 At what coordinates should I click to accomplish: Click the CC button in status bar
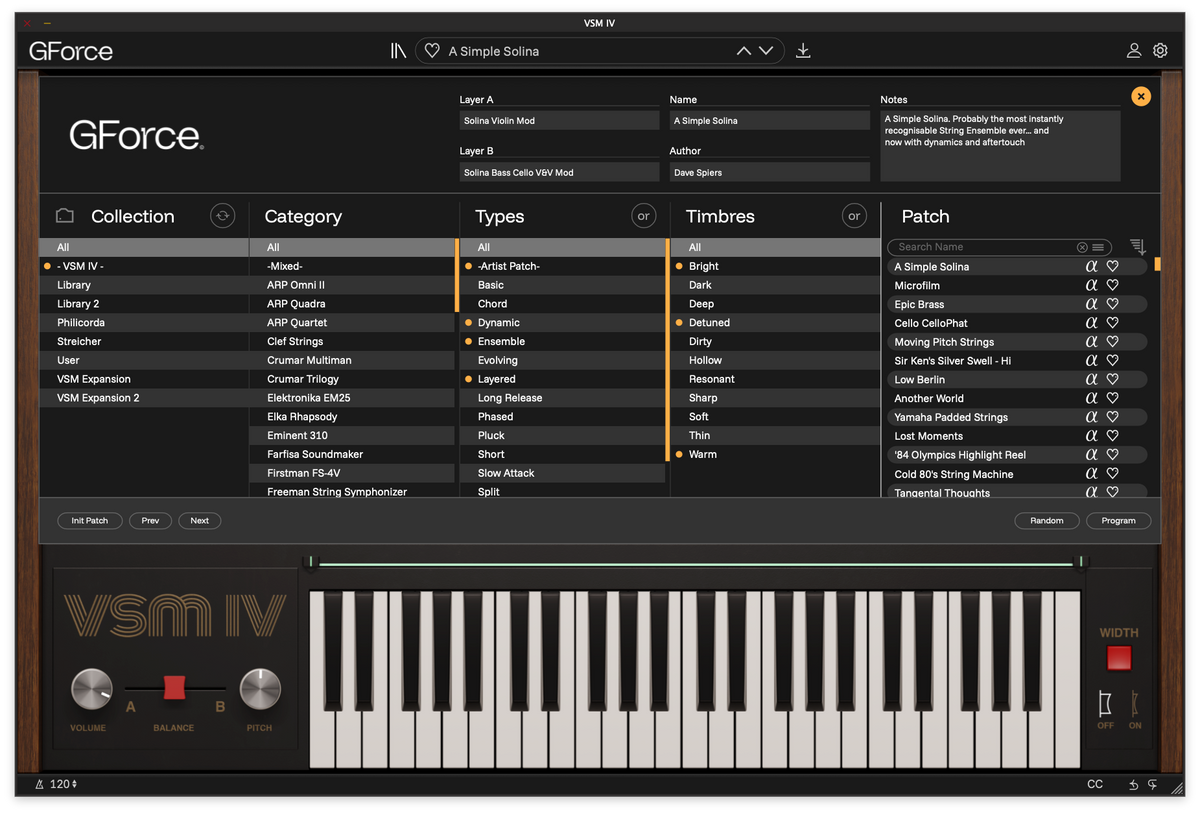(x=1095, y=785)
